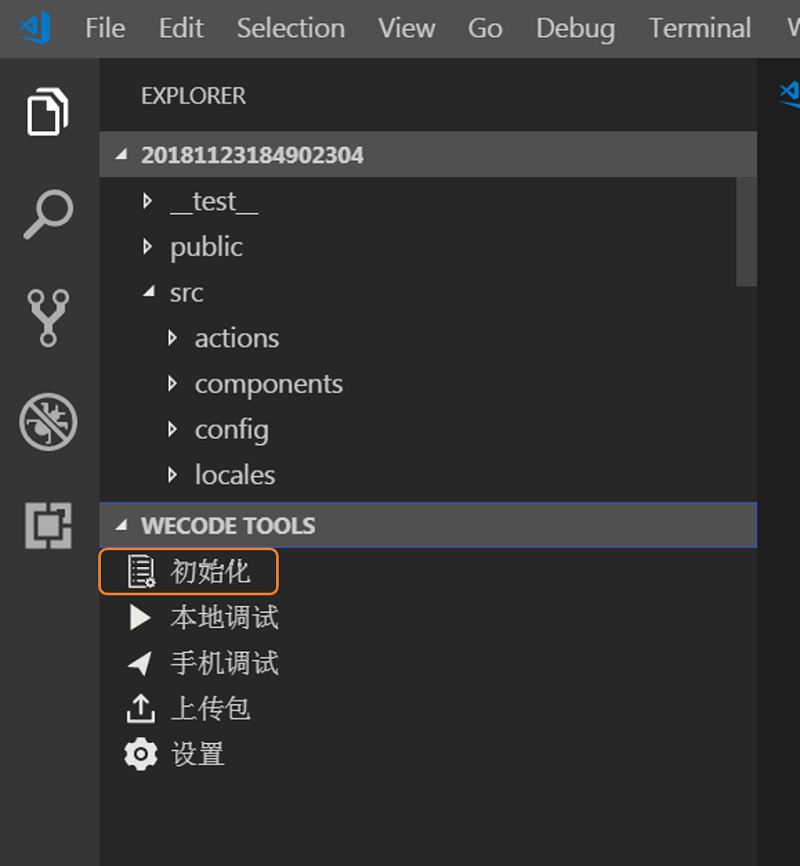Click the 设置 gear icon

(x=141, y=754)
